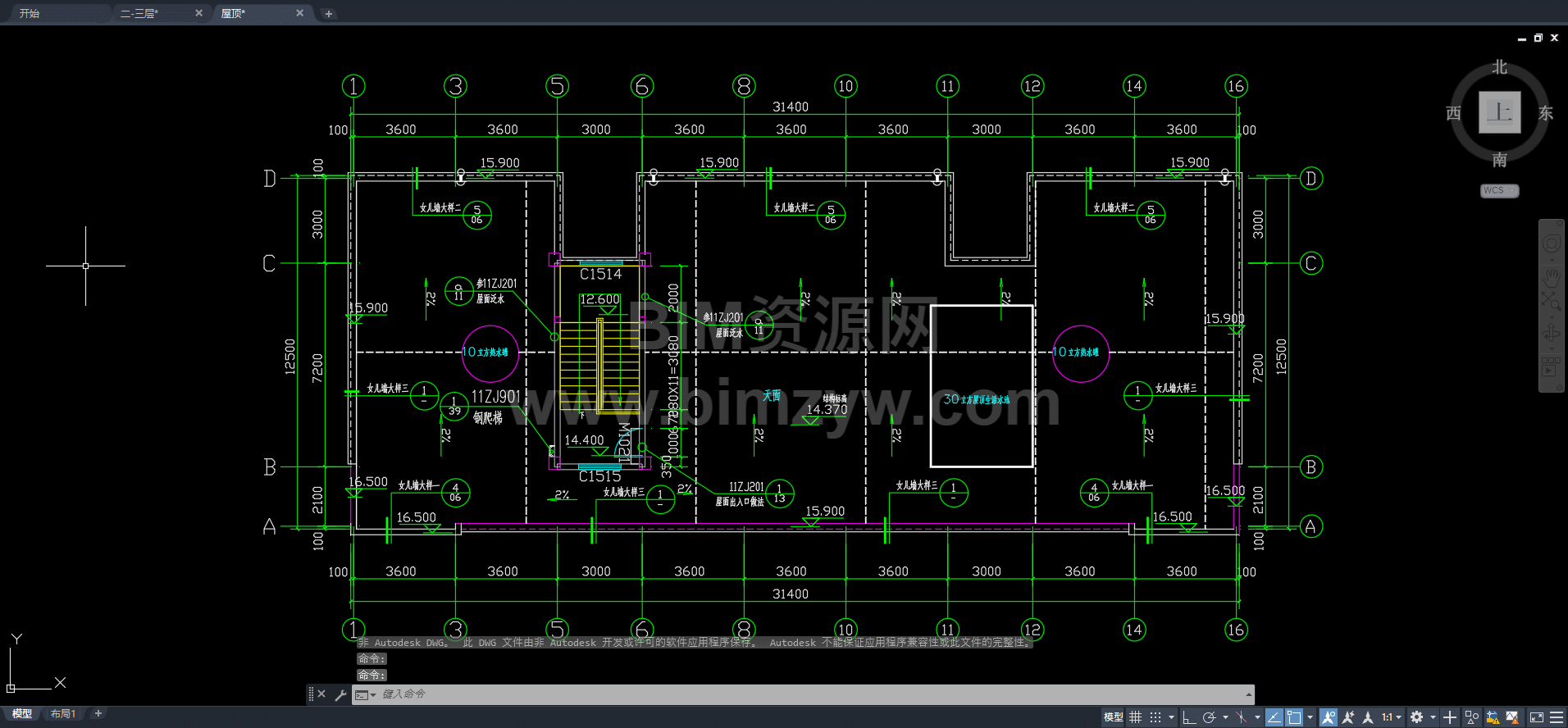Screen dimensions: 1568x728
Task: Open the WCS coordinate system dropdown
Action: click(1499, 191)
